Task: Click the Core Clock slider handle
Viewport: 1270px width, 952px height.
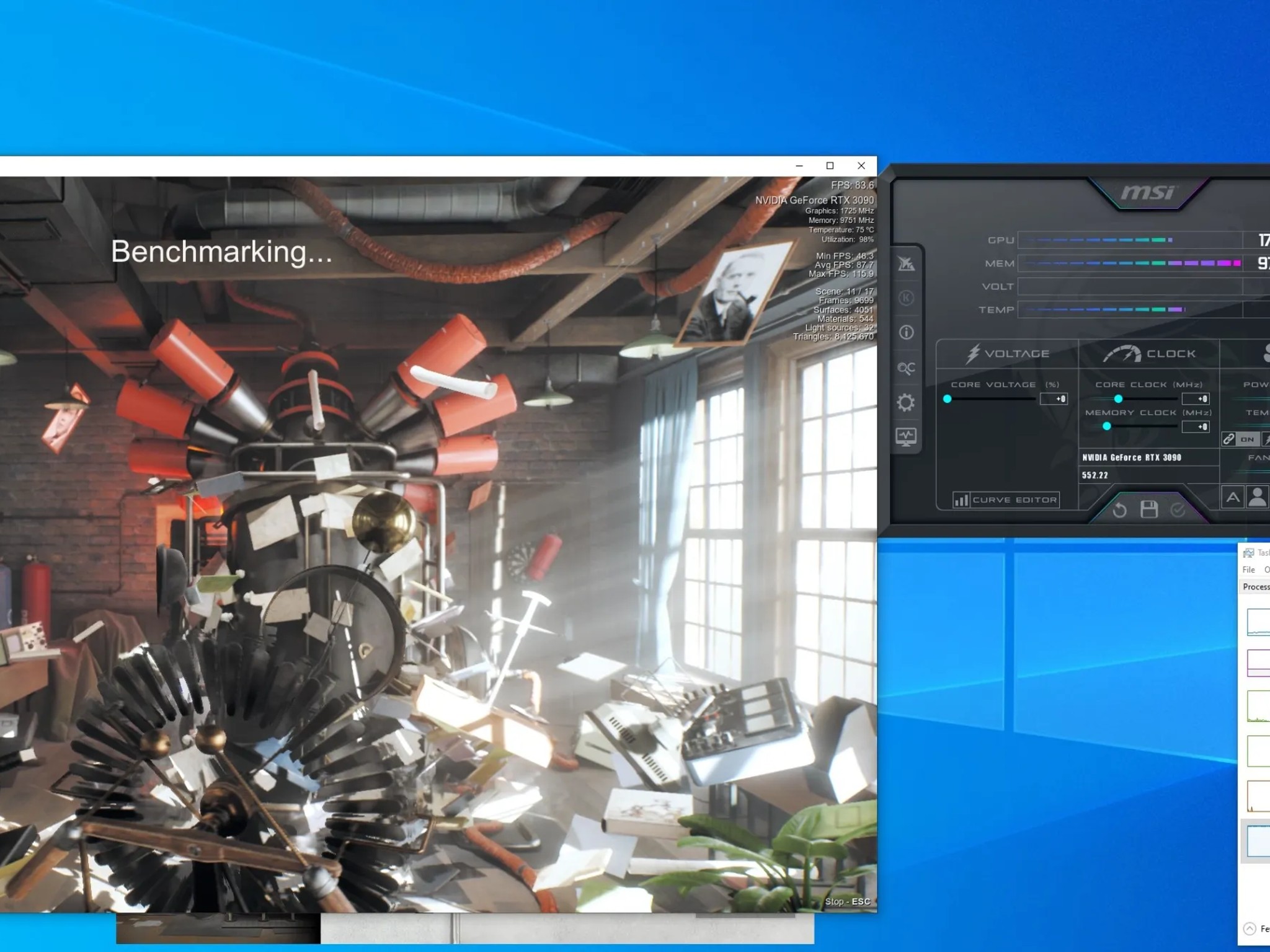Action: (1118, 399)
